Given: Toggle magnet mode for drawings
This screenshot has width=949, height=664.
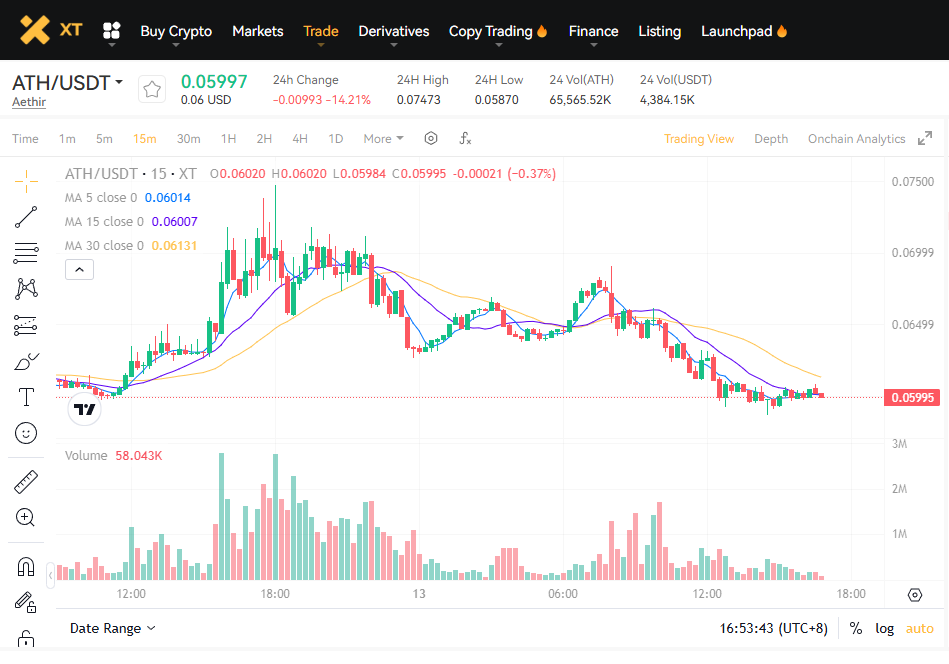Looking at the screenshot, I should click(x=27, y=567).
